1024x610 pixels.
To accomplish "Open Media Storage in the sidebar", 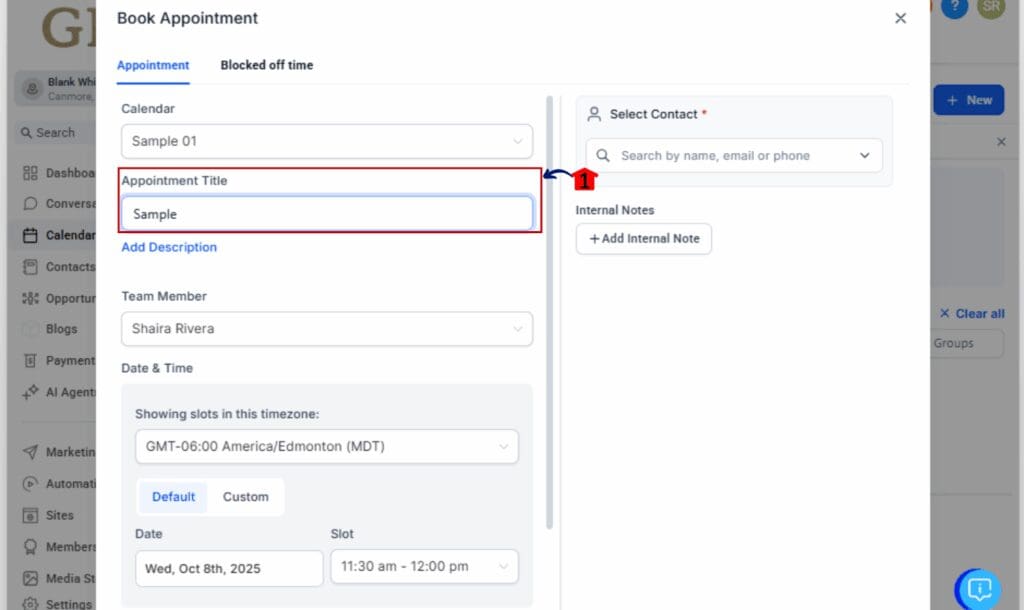I will pyautogui.click(x=60, y=578).
